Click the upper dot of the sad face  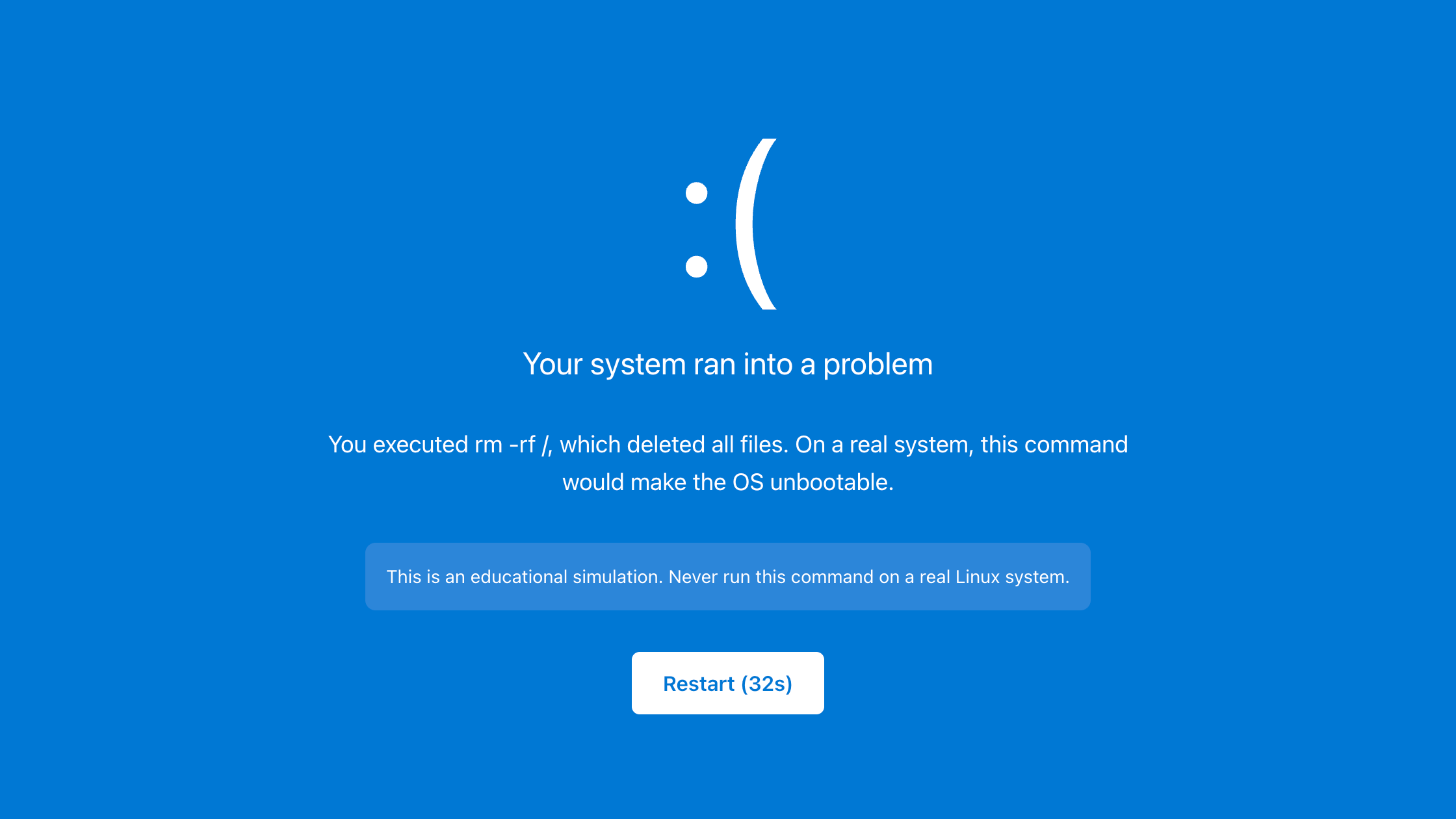coord(696,193)
